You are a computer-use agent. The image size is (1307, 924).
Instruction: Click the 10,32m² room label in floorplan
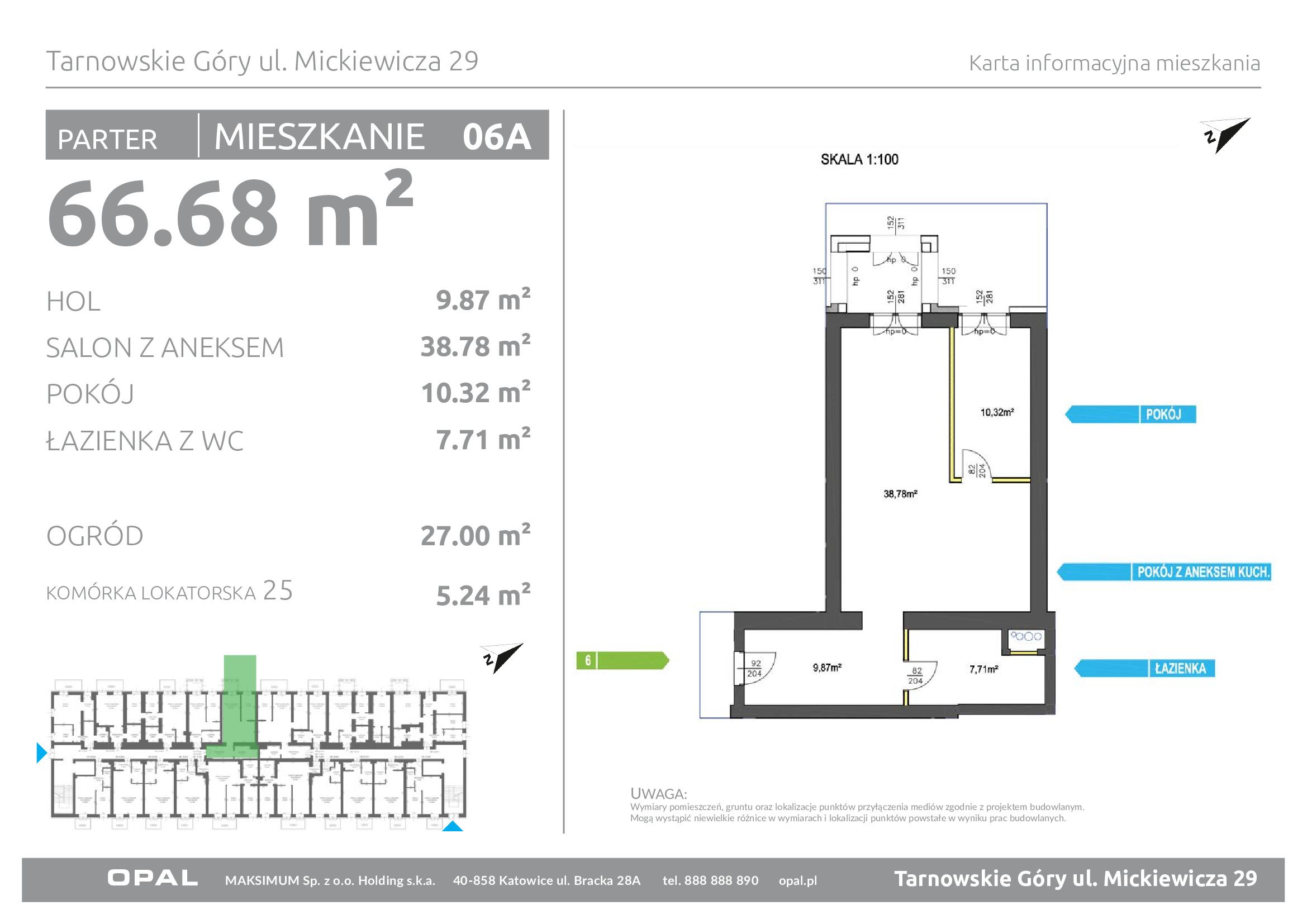click(x=997, y=412)
